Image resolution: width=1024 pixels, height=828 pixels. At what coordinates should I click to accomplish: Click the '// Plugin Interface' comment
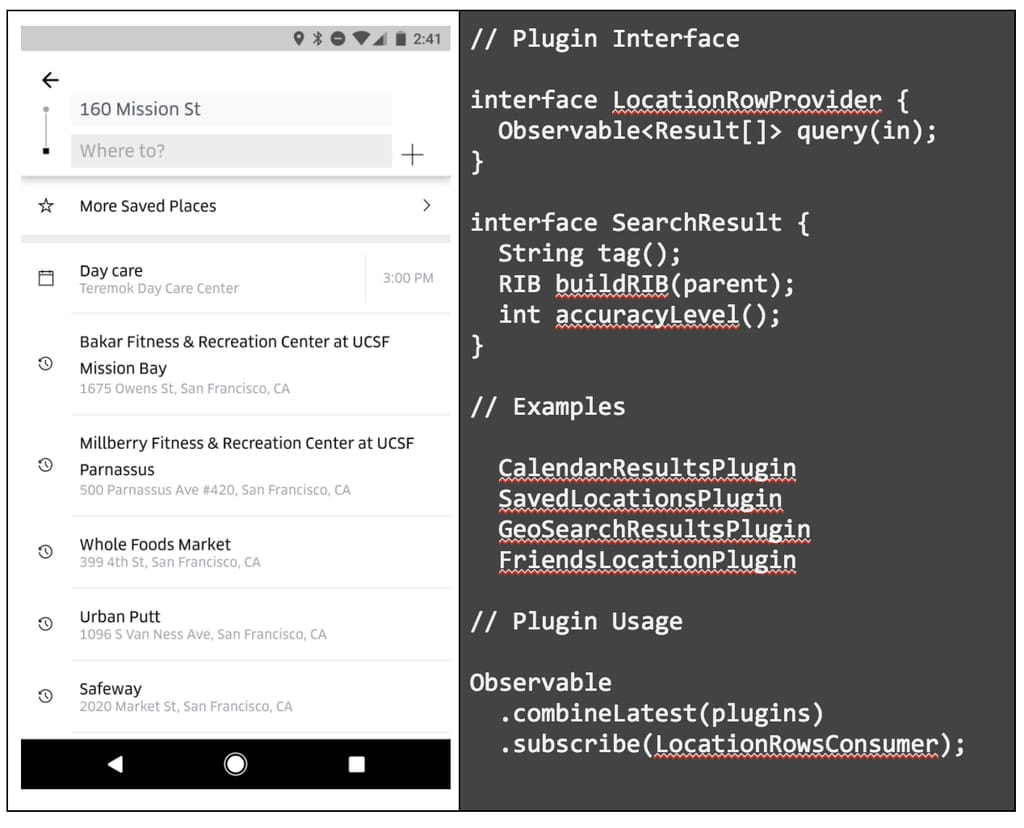[x=605, y=39]
